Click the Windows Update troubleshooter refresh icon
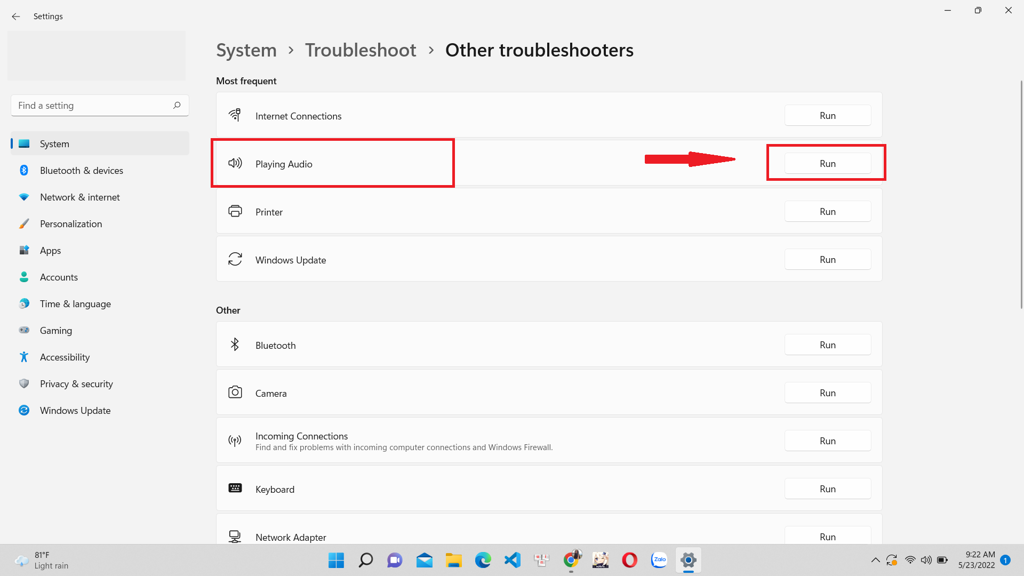 point(235,259)
